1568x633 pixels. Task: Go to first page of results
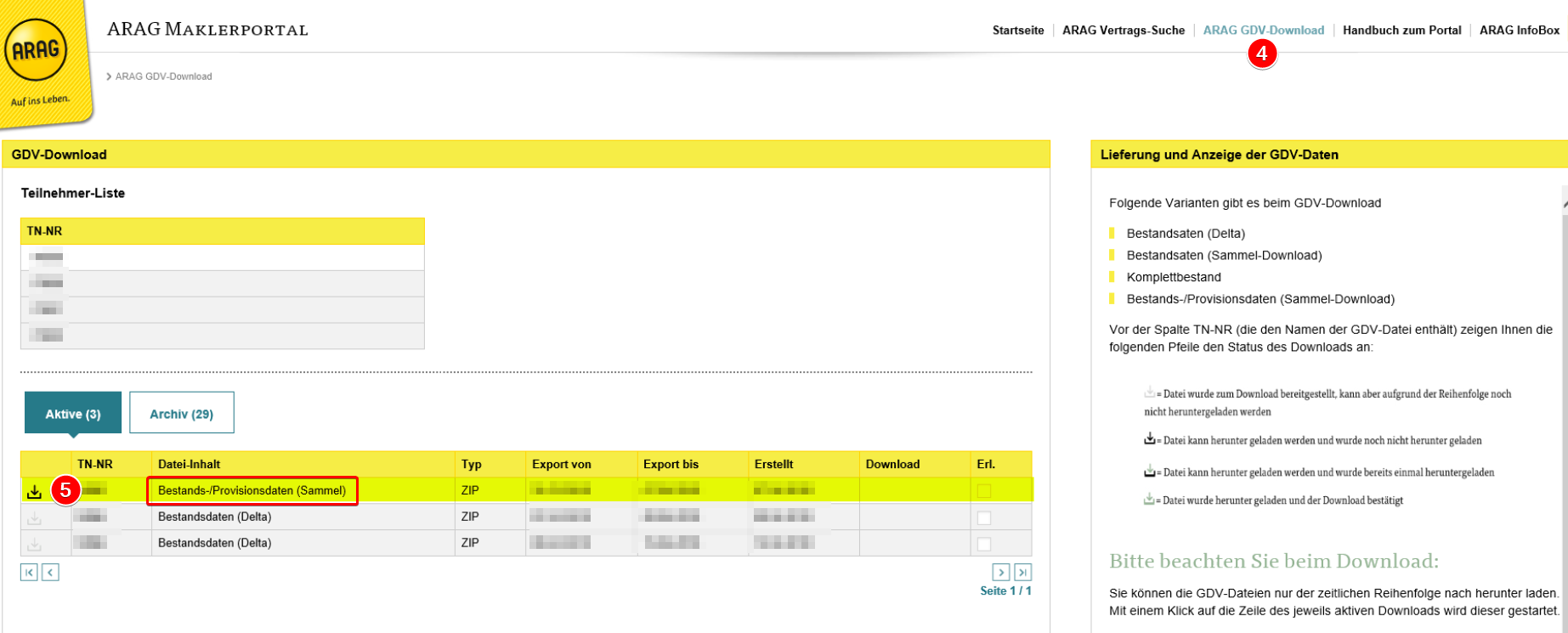tap(29, 573)
